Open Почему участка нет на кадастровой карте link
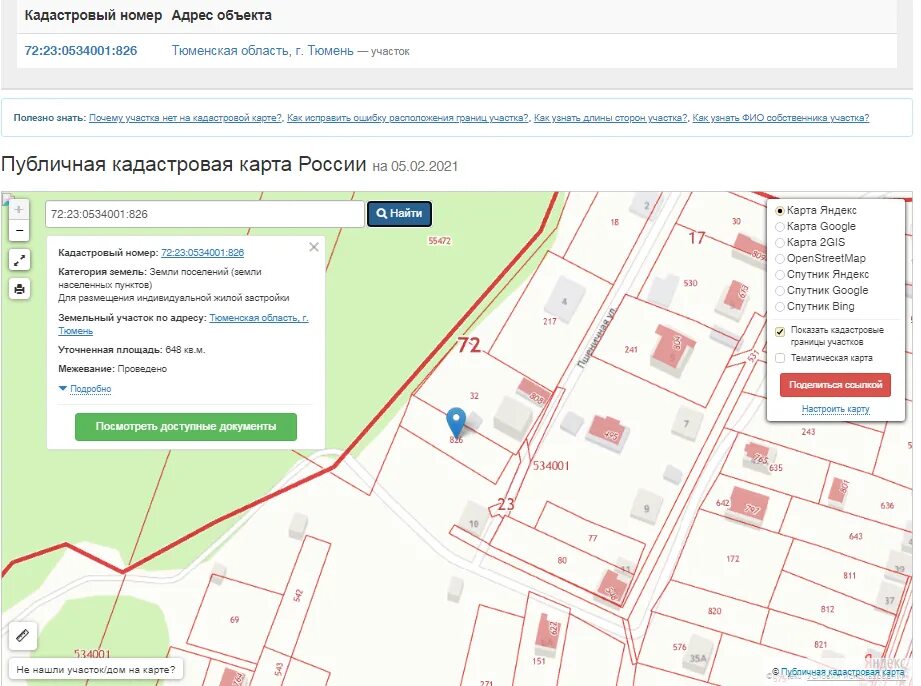This screenshot has height=686, width=921. click(186, 118)
